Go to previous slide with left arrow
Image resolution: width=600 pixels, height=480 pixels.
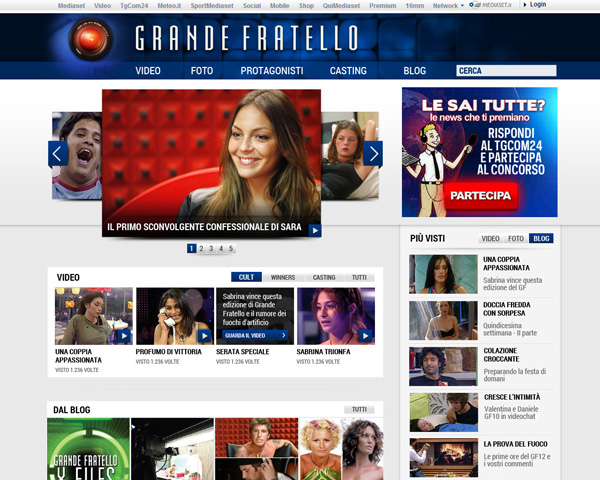[x=58, y=153]
